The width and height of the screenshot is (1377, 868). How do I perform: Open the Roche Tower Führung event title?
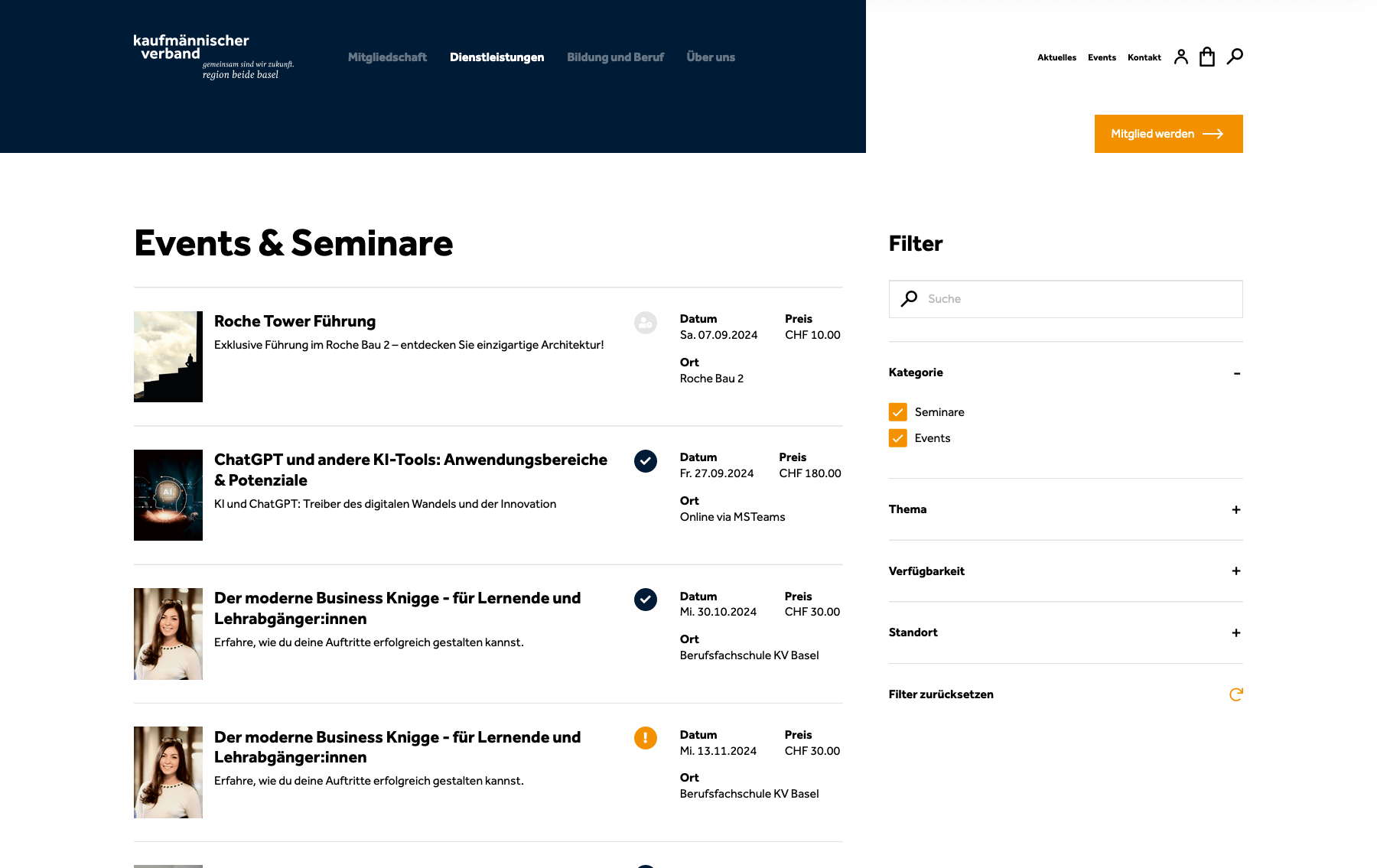coord(295,321)
